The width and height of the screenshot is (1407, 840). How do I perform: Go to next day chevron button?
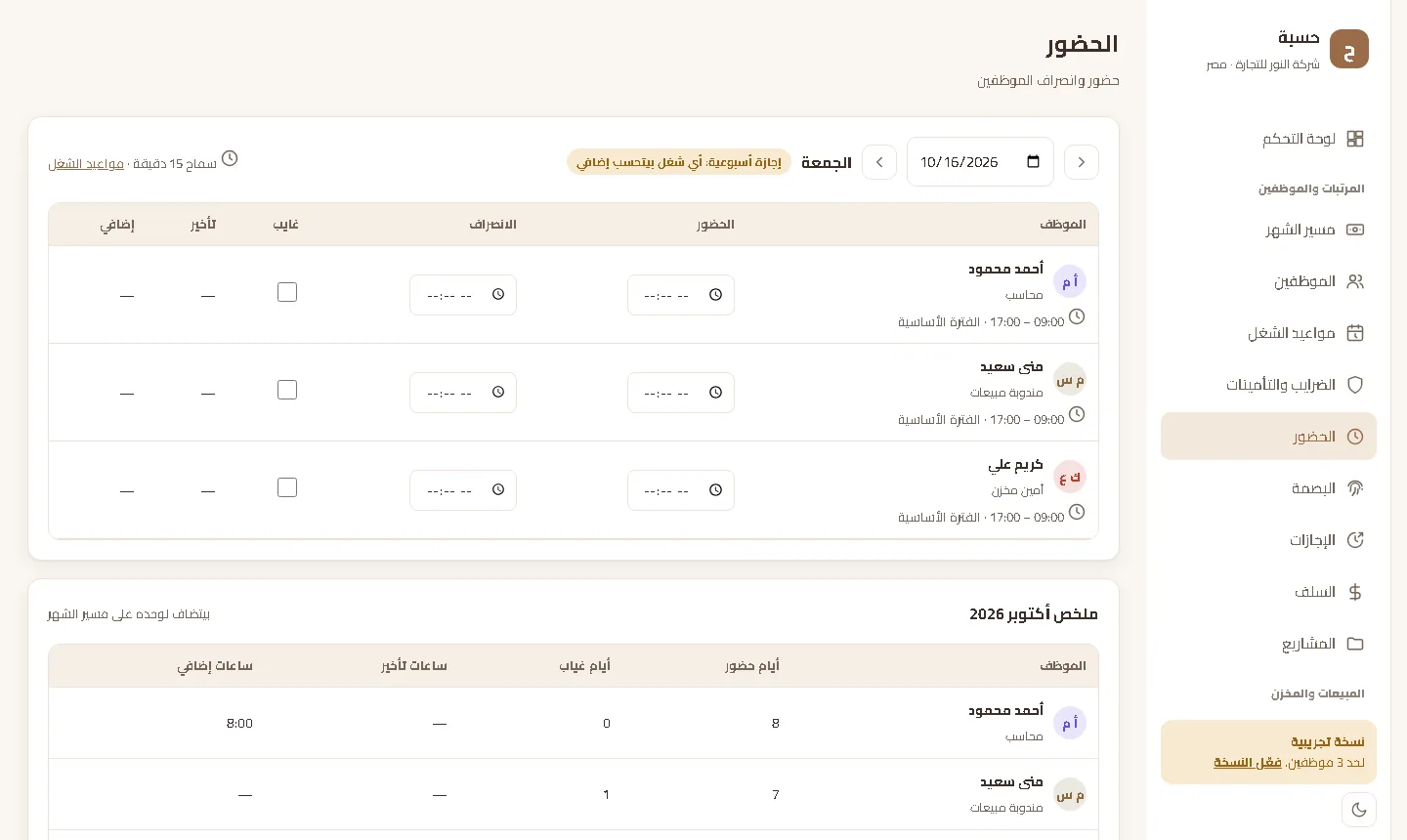point(879,162)
